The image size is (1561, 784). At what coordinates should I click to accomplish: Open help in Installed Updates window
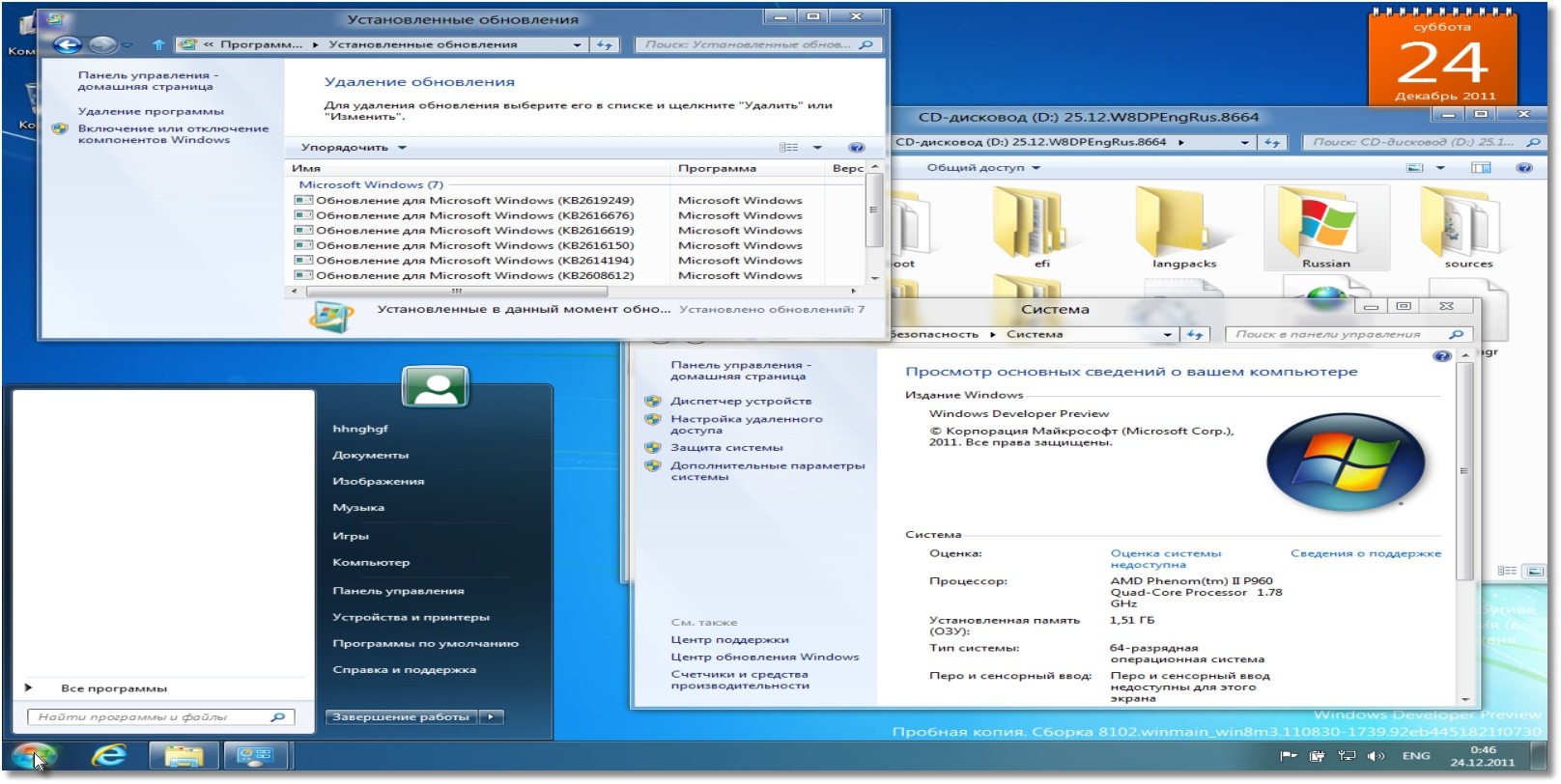(856, 148)
